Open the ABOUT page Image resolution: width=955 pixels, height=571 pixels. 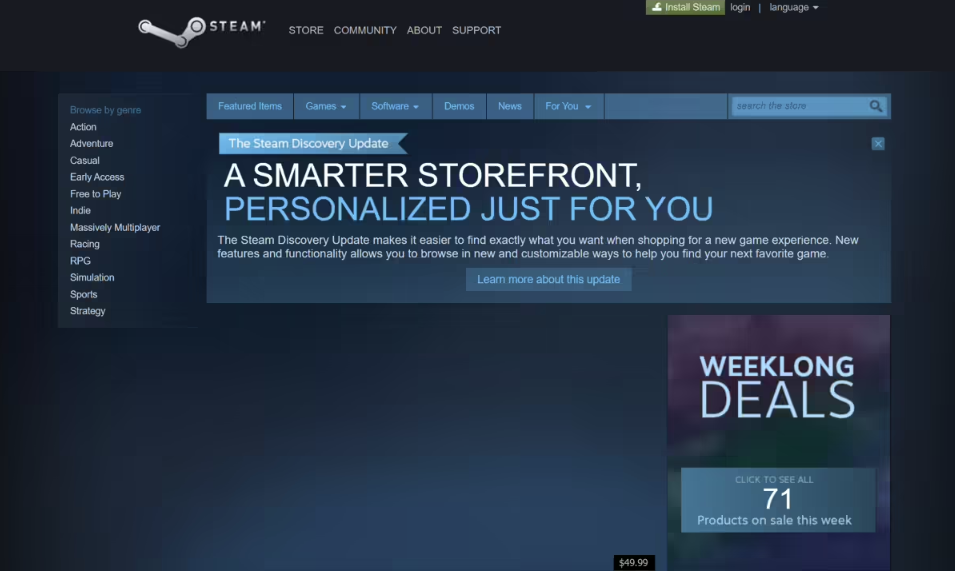pyautogui.click(x=424, y=30)
